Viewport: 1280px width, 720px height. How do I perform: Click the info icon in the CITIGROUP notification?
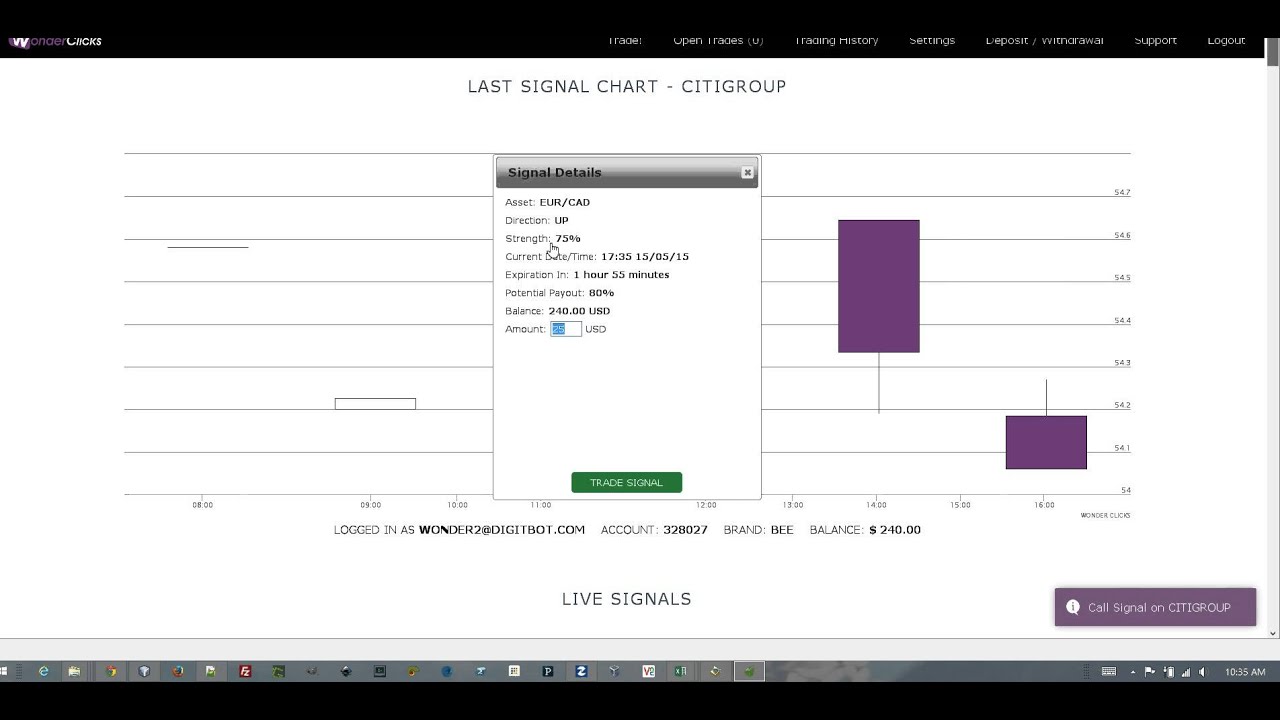click(1073, 607)
